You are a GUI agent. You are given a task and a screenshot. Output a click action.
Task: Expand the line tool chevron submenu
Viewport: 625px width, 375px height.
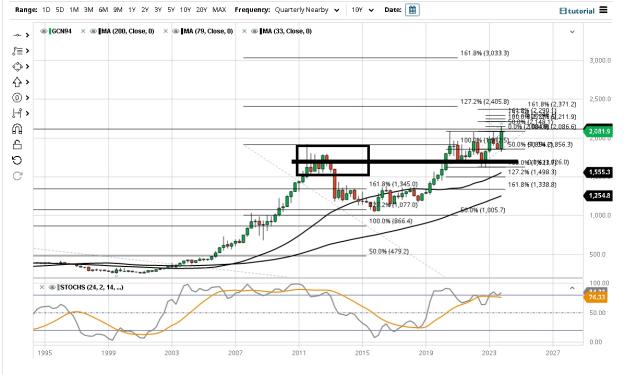point(27,35)
